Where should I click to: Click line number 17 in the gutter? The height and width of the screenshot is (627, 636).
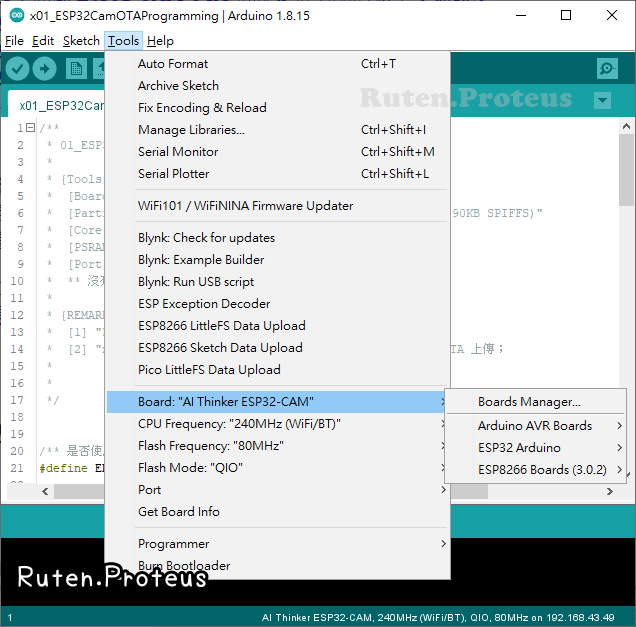click(x=17, y=400)
